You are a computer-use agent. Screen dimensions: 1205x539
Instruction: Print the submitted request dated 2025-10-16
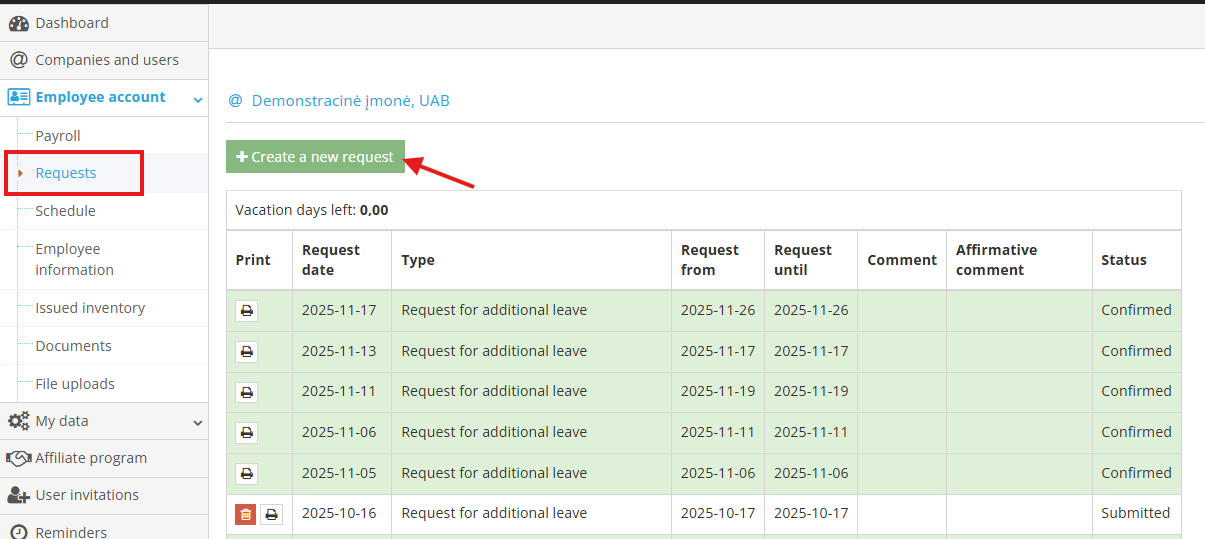point(271,514)
